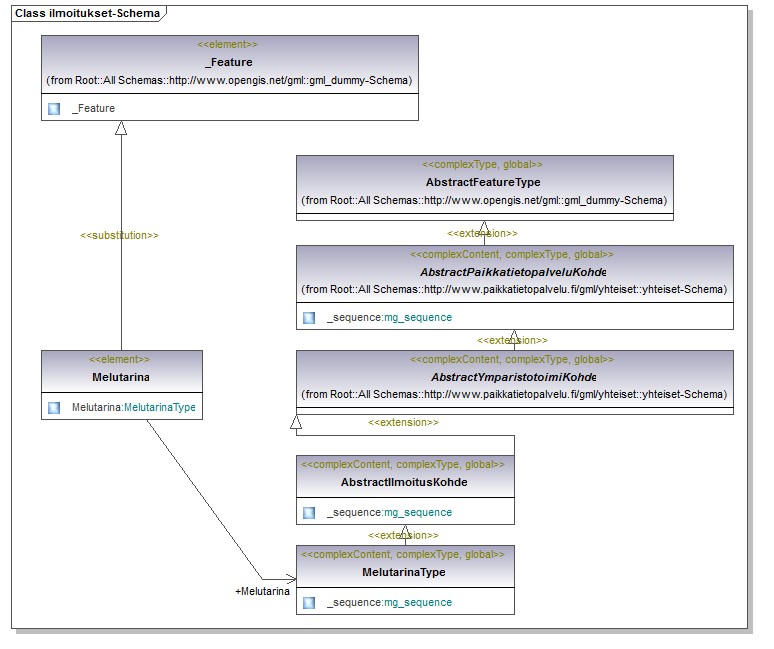Select the <<element>> stereotype of _Feature
Image resolution: width=774 pixels, height=649 pixels.
228,44
